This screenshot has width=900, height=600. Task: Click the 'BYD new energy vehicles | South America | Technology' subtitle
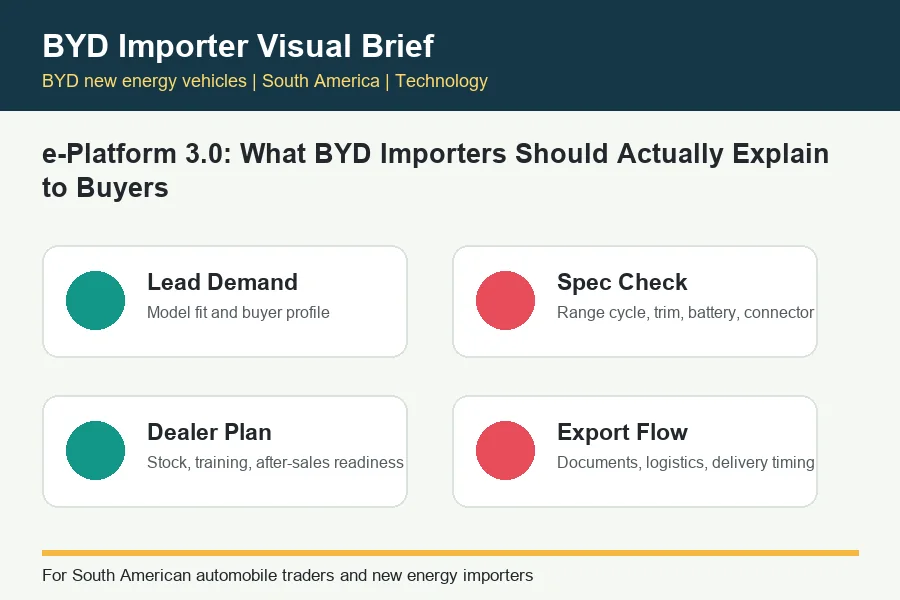(265, 81)
